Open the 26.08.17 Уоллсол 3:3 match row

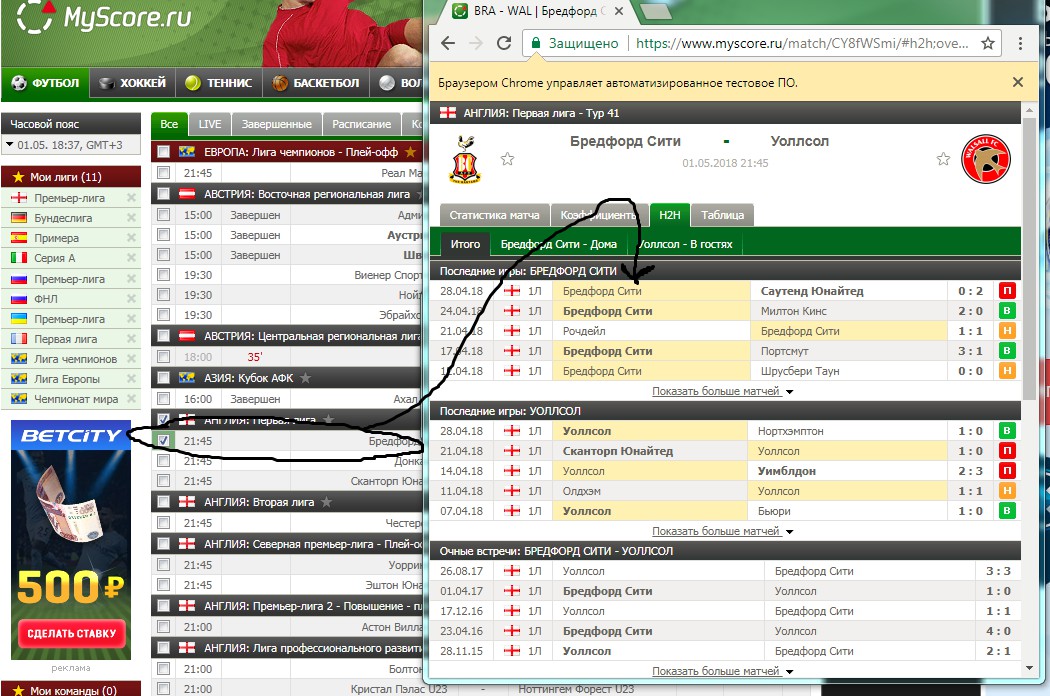tap(725, 571)
